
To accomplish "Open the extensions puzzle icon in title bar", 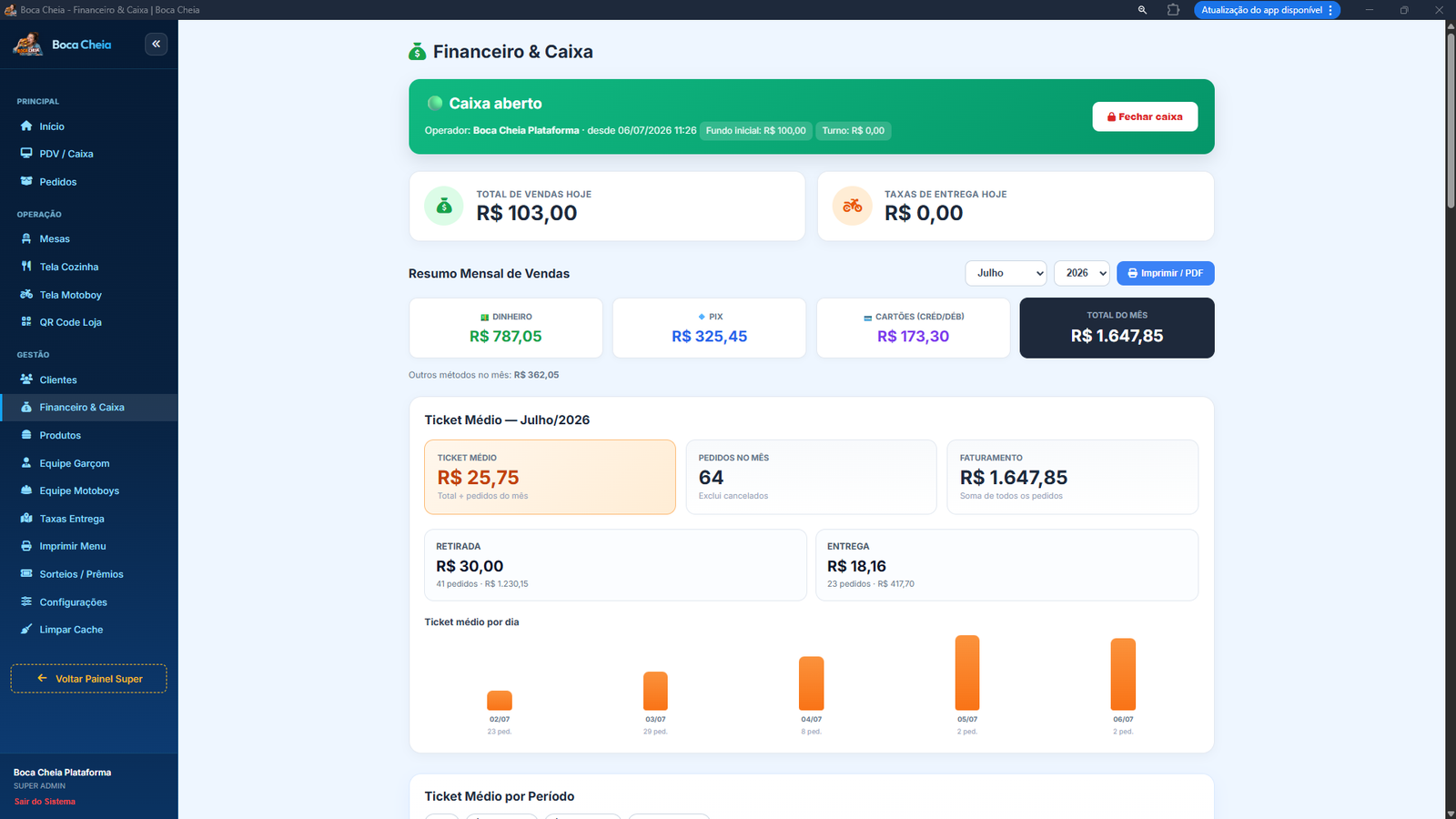I will pyautogui.click(x=1173, y=10).
